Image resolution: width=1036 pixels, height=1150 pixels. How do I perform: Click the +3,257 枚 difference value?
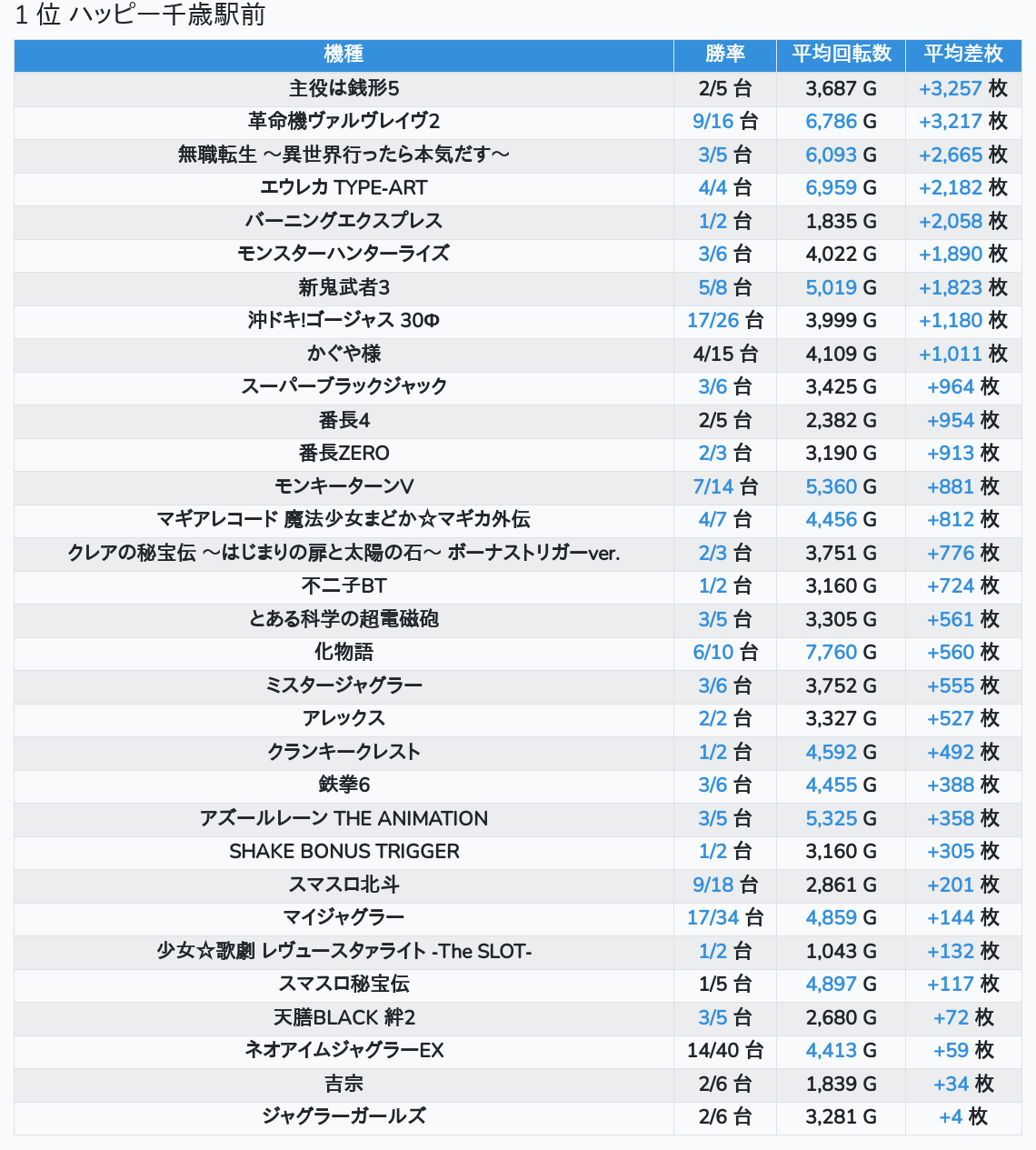click(x=962, y=88)
